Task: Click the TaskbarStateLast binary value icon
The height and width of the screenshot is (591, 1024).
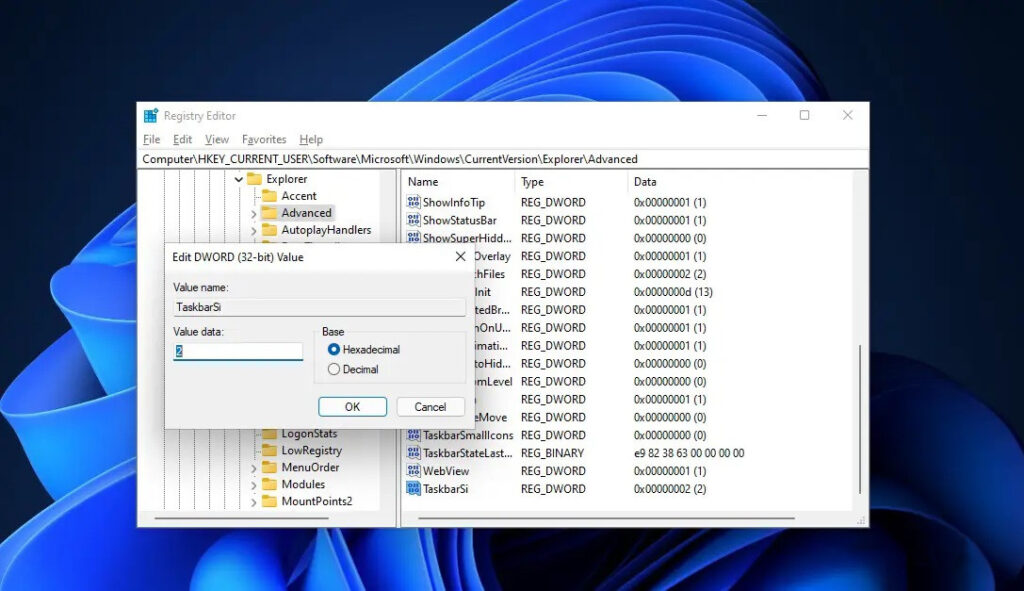Action: 413,453
